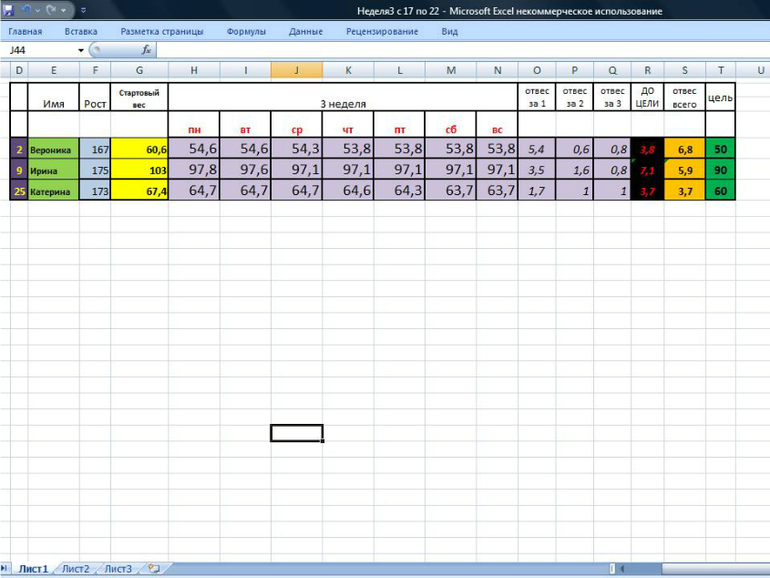Select the Лист3 sheet tab

(118, 569)
